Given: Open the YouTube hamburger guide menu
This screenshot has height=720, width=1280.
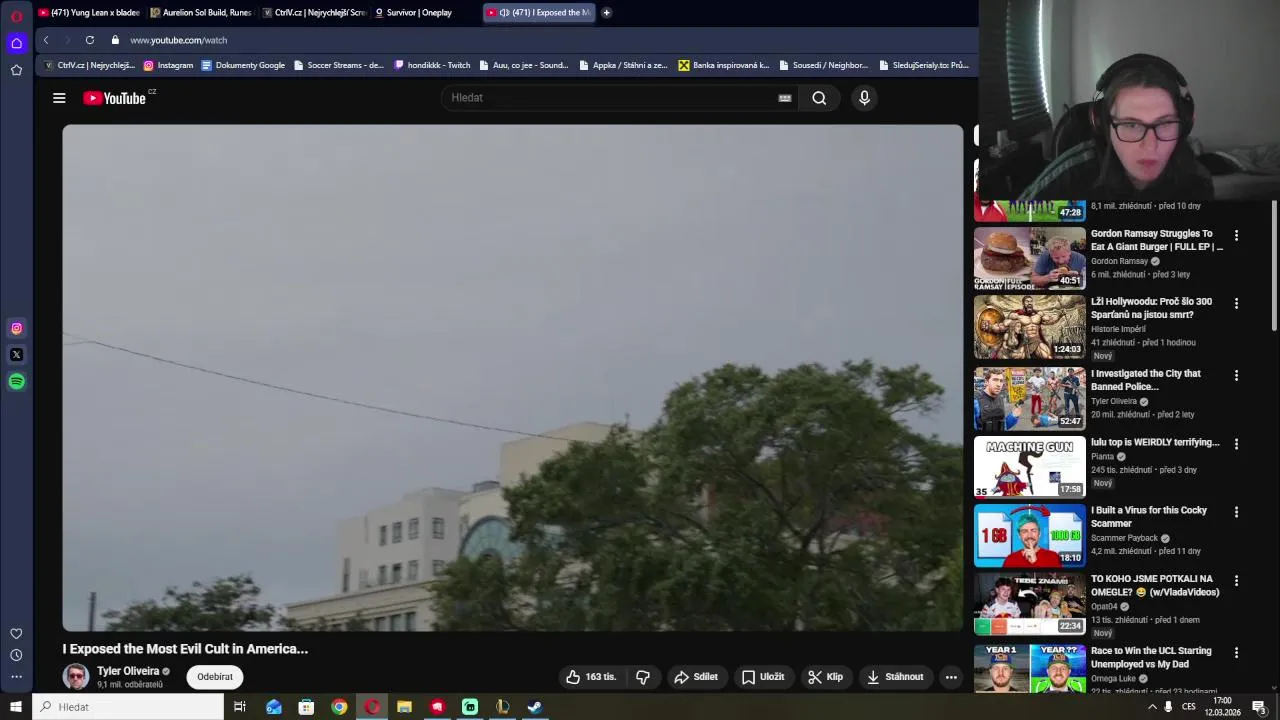Looking at the screenshot, I should [59, 98].
